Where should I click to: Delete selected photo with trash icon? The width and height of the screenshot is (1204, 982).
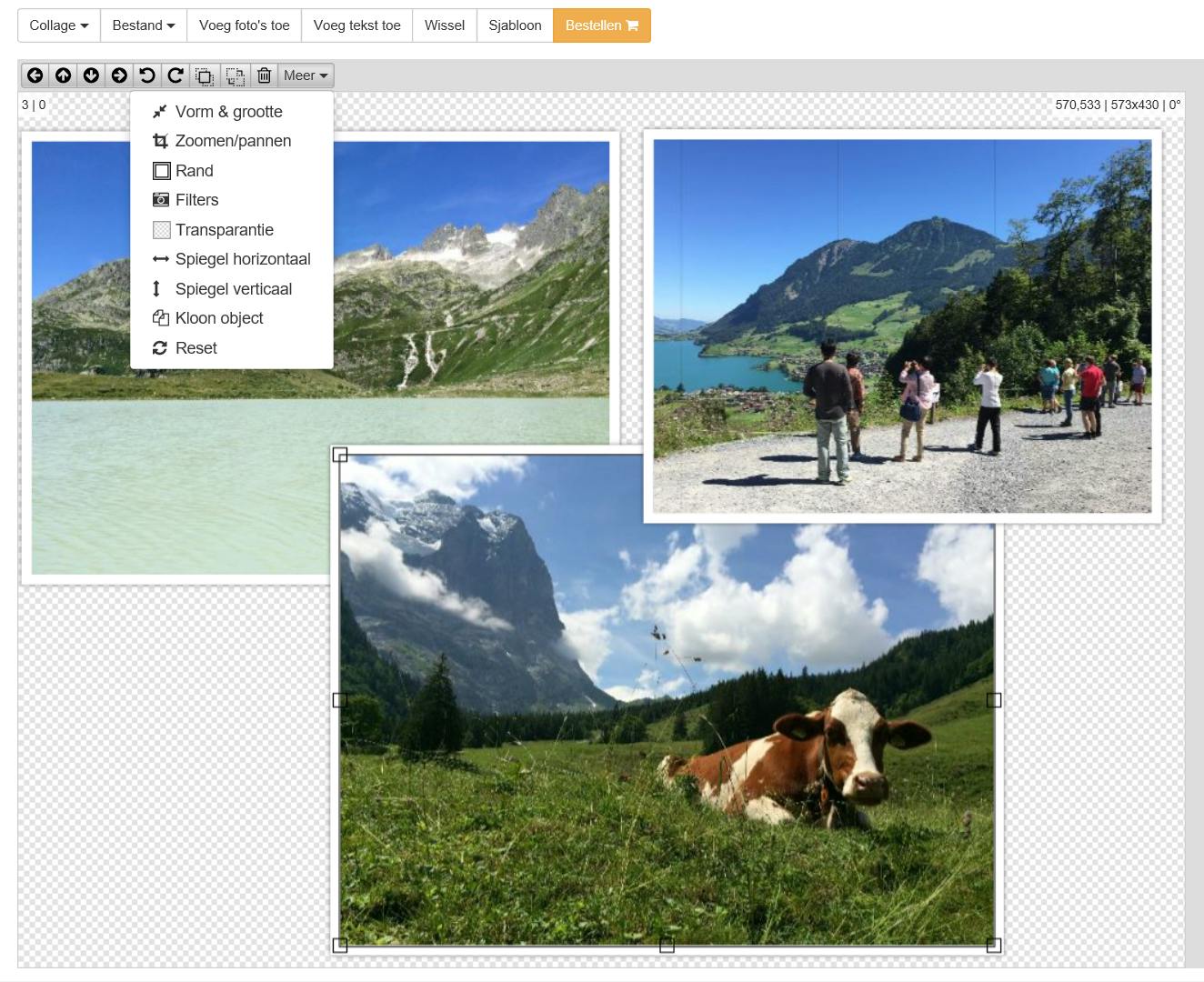[264, 75]
